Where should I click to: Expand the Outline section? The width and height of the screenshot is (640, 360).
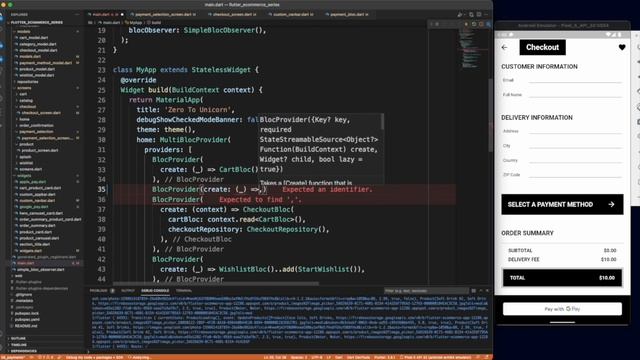[18, 338]
